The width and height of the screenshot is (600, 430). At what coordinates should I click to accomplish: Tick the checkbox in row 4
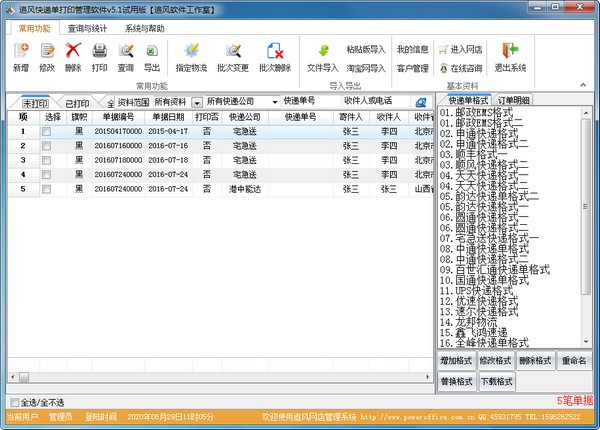[x=46, y=175]
